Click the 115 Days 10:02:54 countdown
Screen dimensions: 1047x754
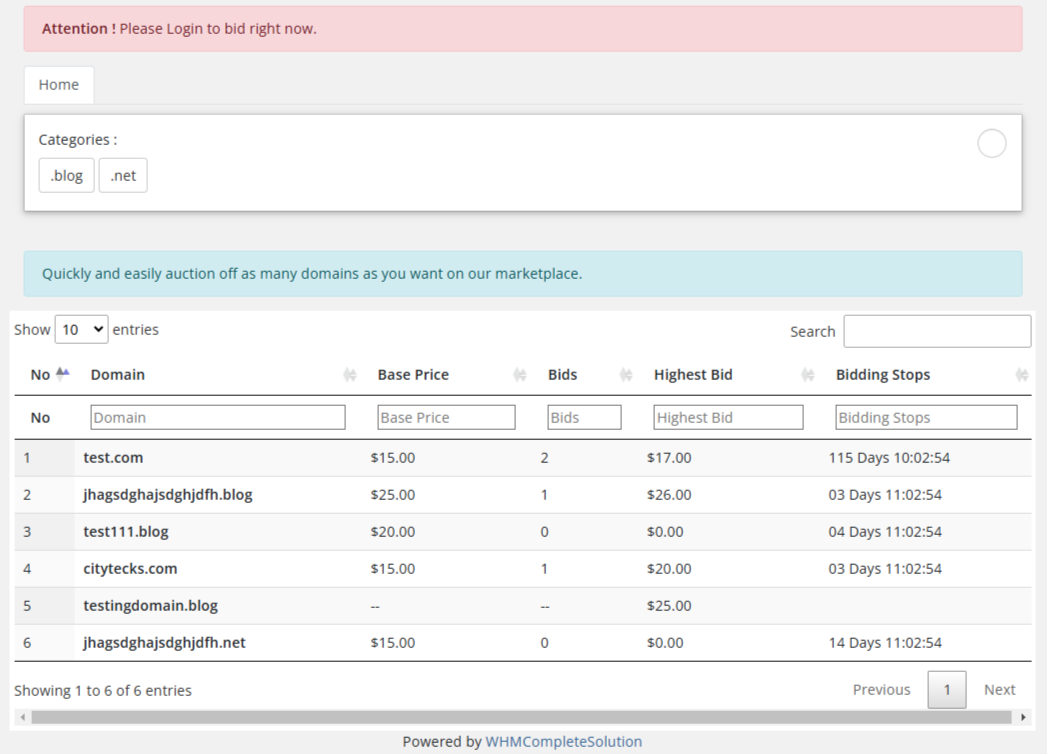point(889,457)
